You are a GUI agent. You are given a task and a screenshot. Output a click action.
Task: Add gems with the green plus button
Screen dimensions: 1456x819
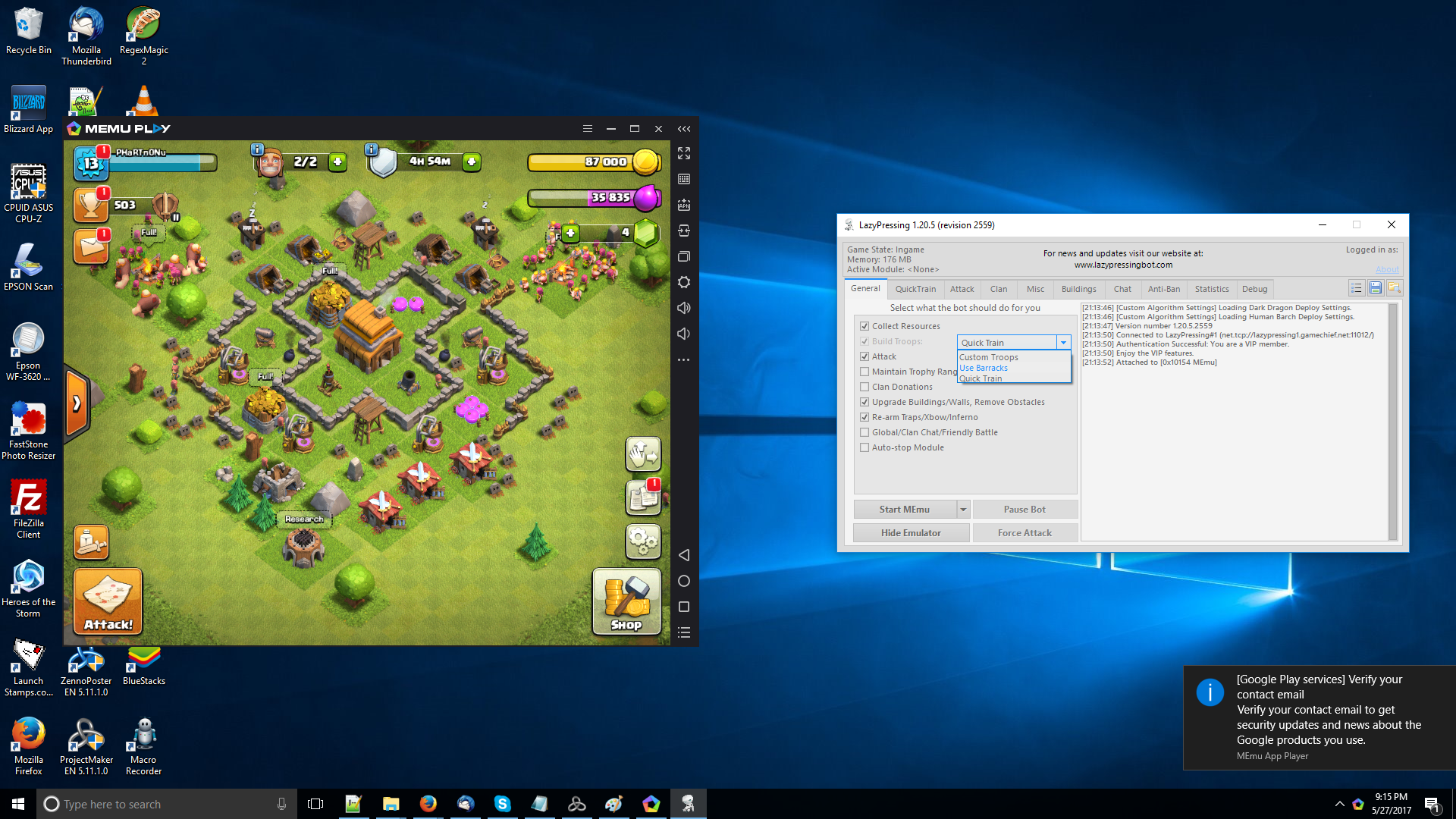pos(570,233)
